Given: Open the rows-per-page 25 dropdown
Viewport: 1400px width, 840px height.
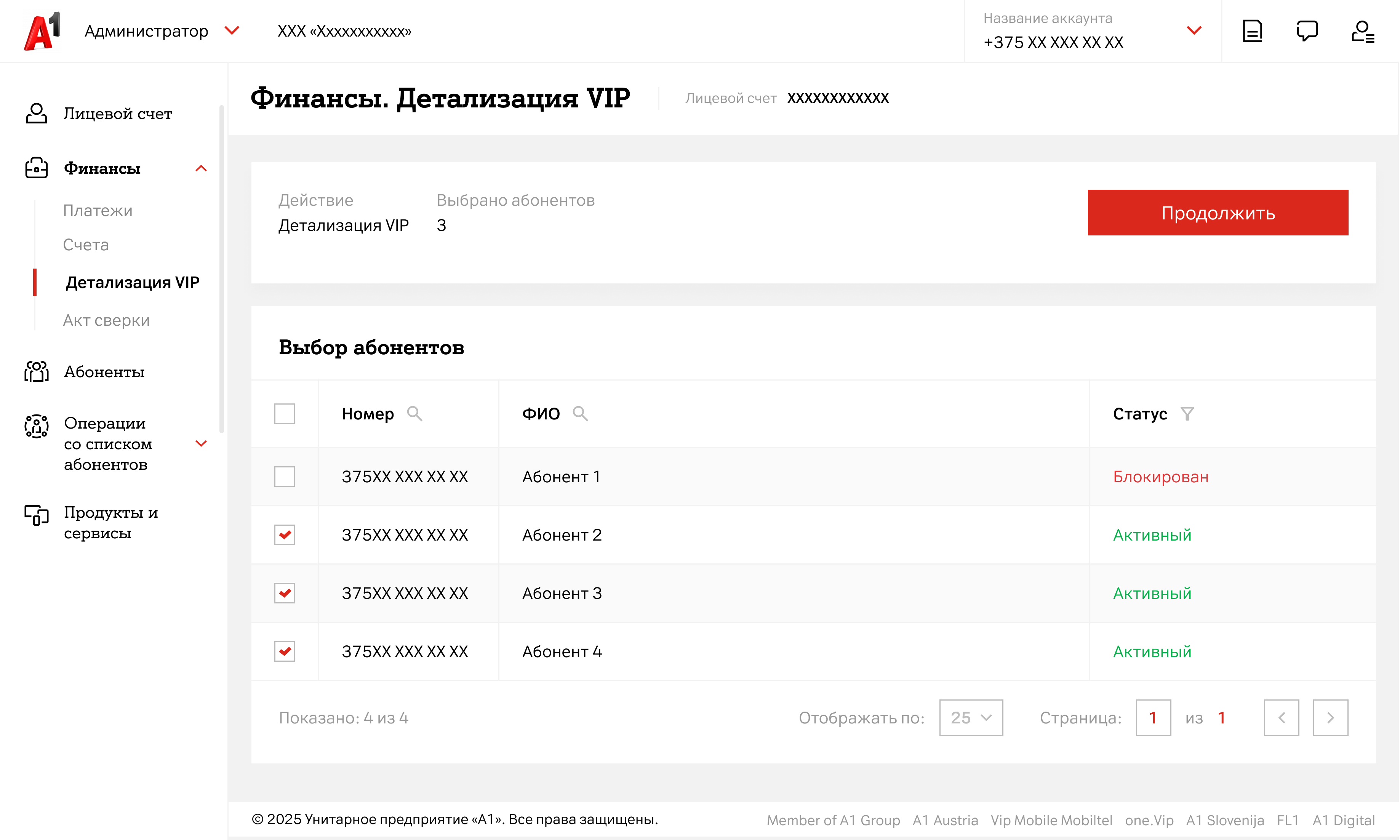Looking at the screenshot, I should [971, 718].
